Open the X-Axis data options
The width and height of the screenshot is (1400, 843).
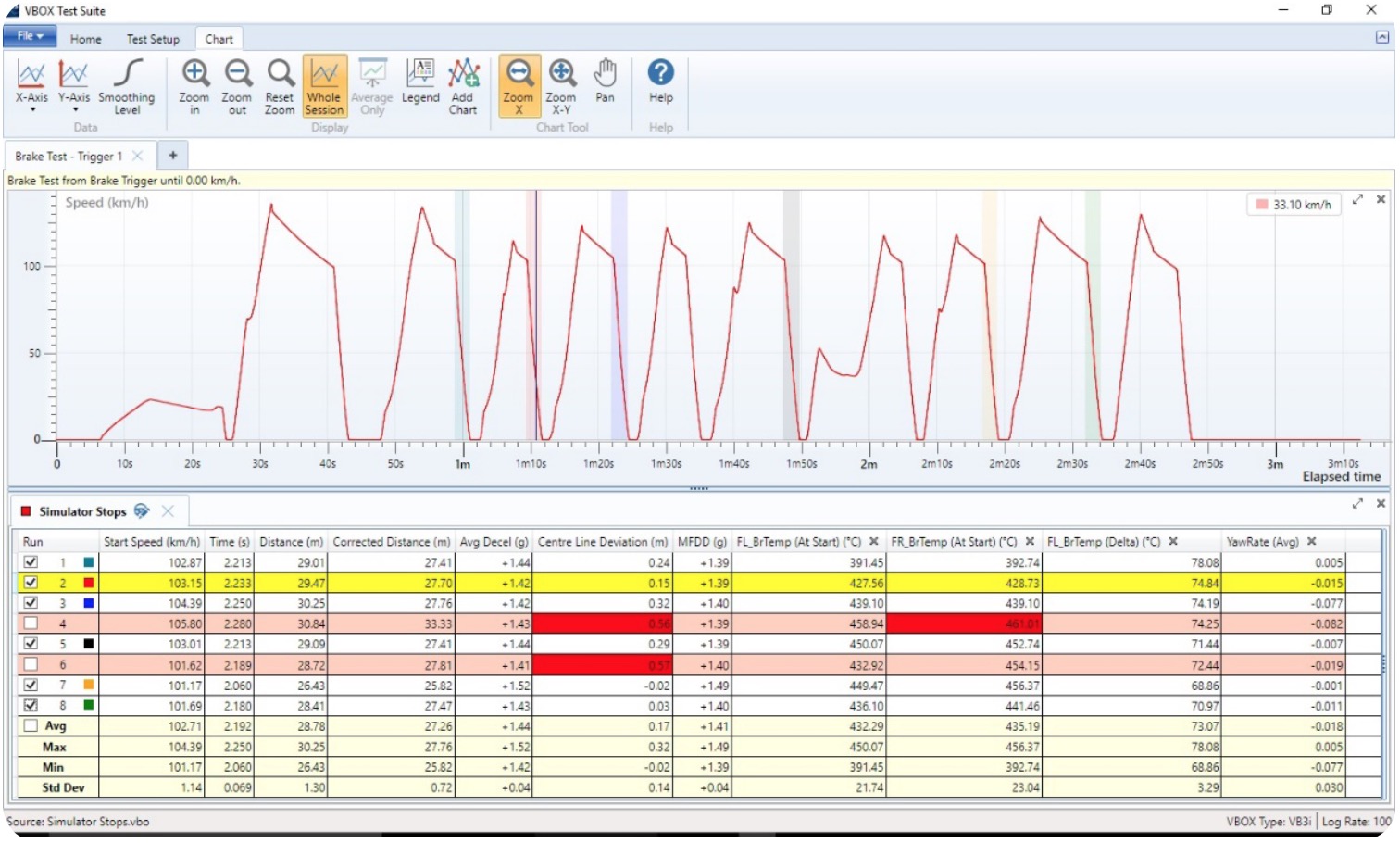click(31, 85)
